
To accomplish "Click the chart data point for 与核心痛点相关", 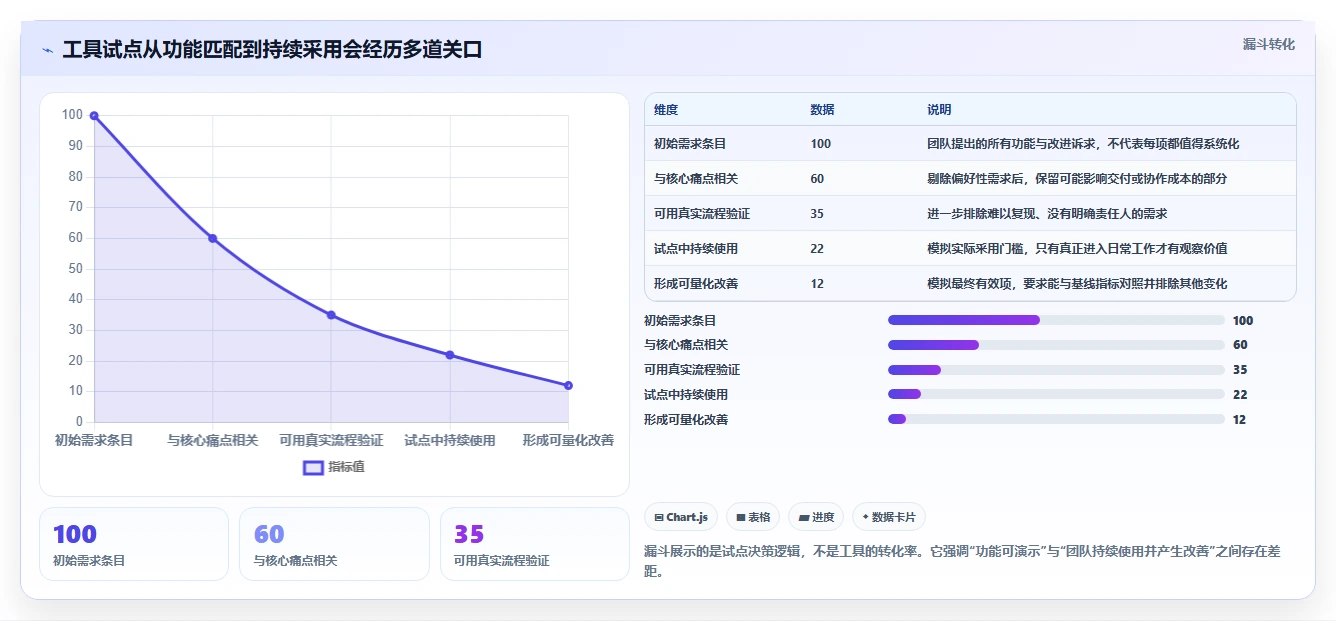I will 213,238.
